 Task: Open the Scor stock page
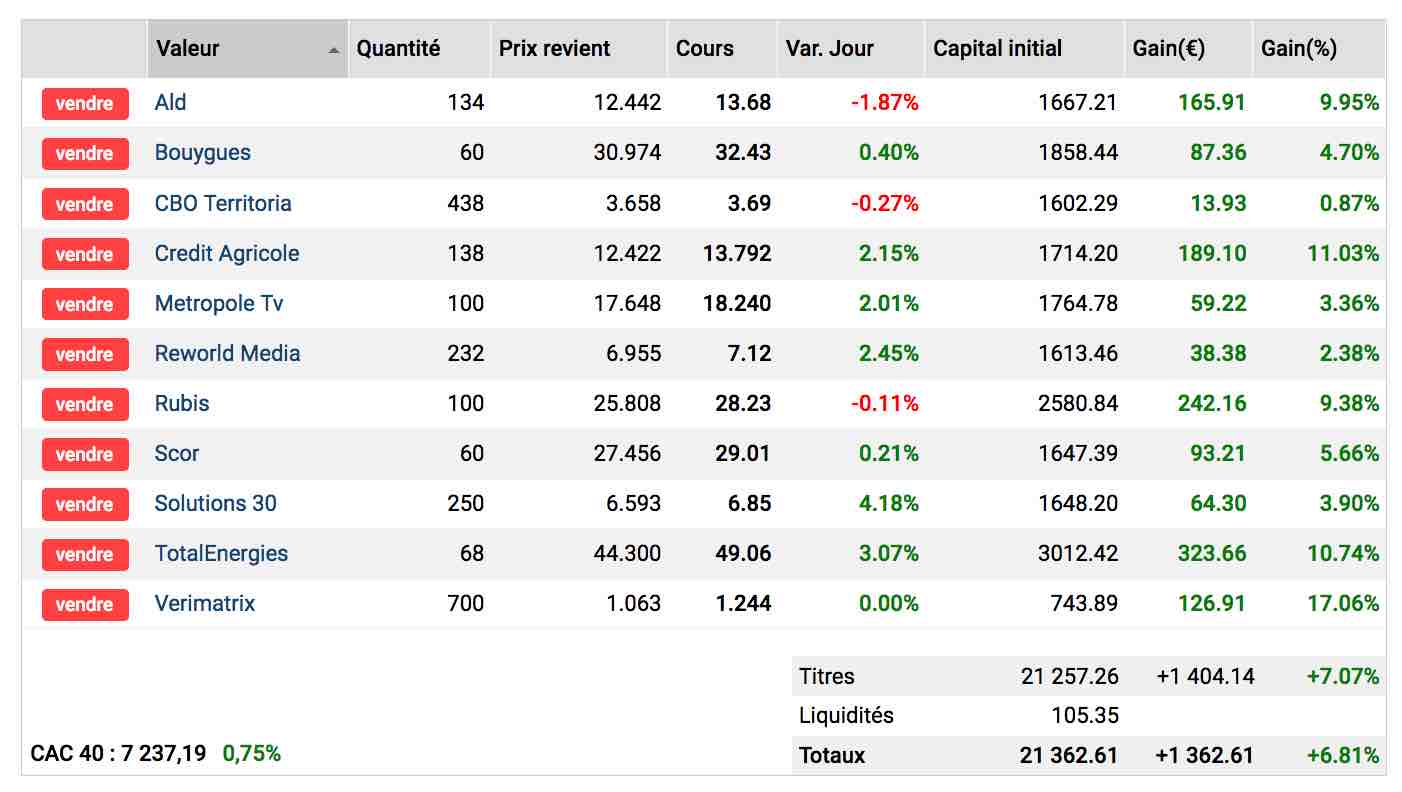[177, 453]
